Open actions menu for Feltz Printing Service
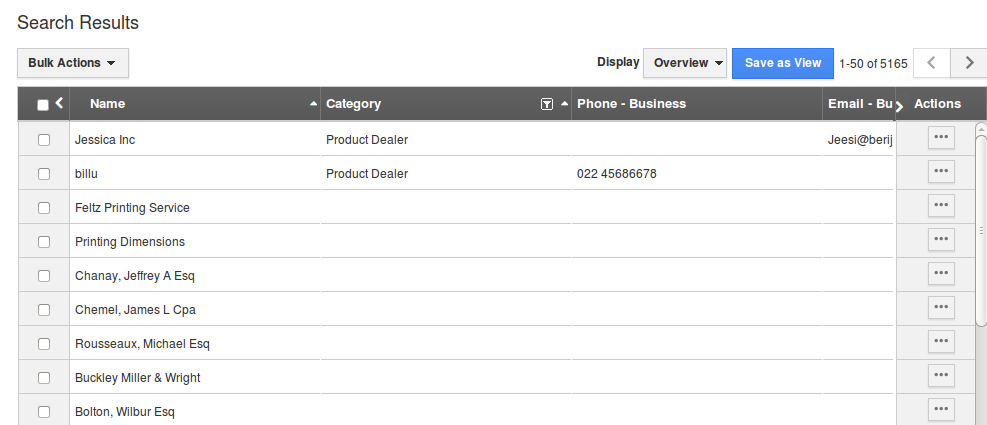The image size is (987, 425). 941,205
